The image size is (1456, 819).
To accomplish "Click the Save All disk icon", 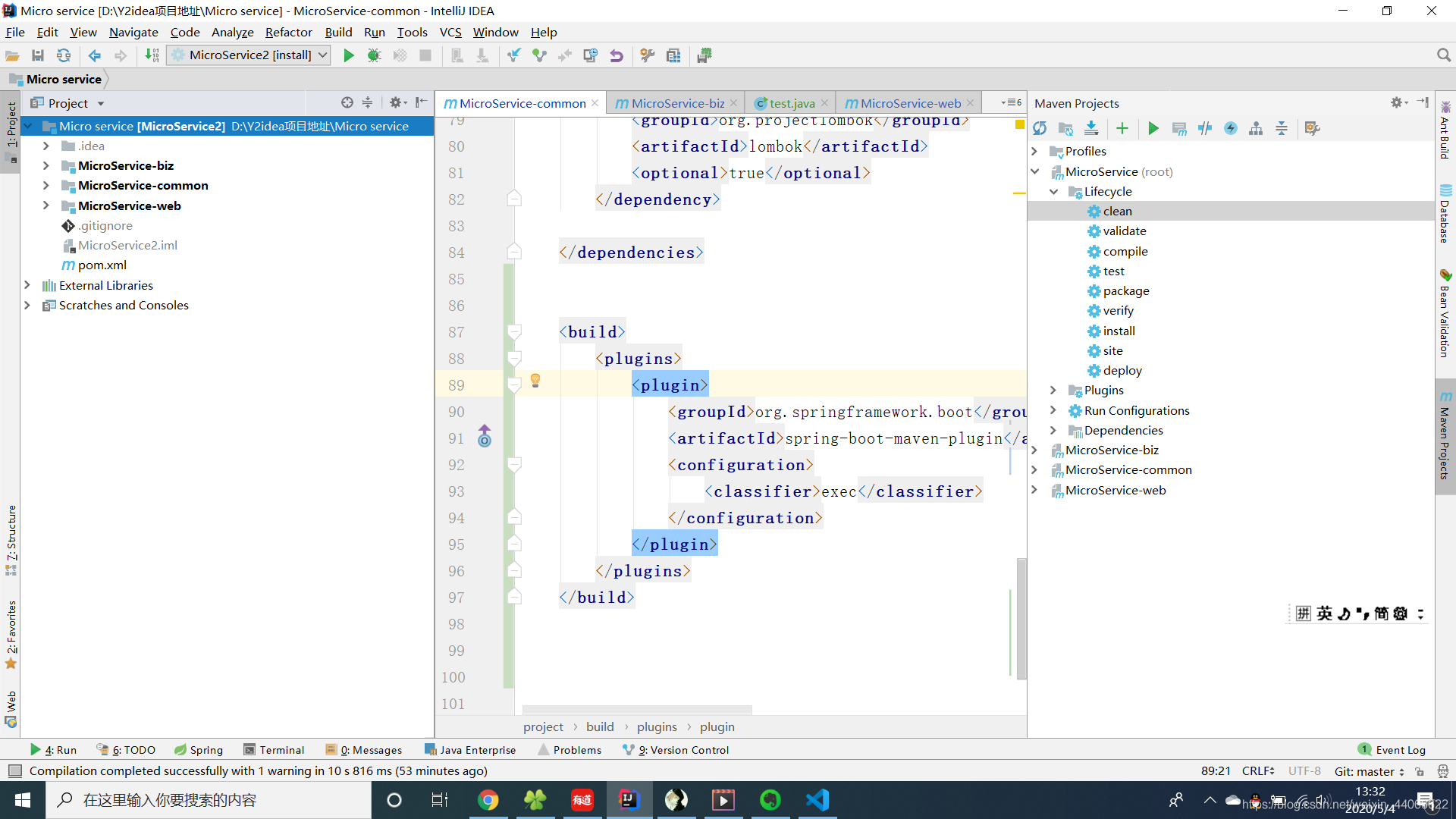I will click(x=38, y=55).
